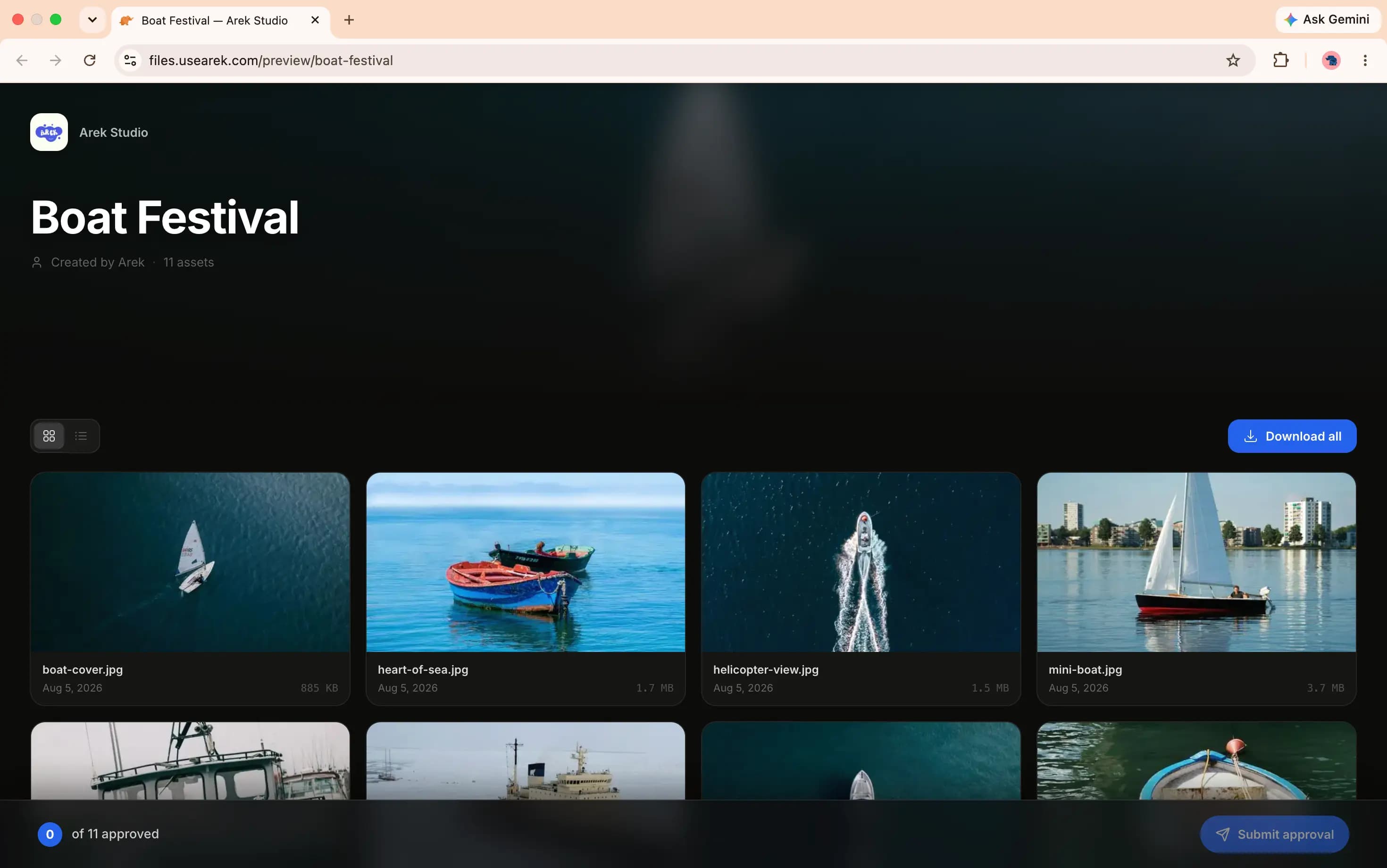The height and width of the screenshot is (868, 1387).
Task: Click the '1.7 MB' size of heart-of-sea.jpg
Action: [x=654, y=688]
